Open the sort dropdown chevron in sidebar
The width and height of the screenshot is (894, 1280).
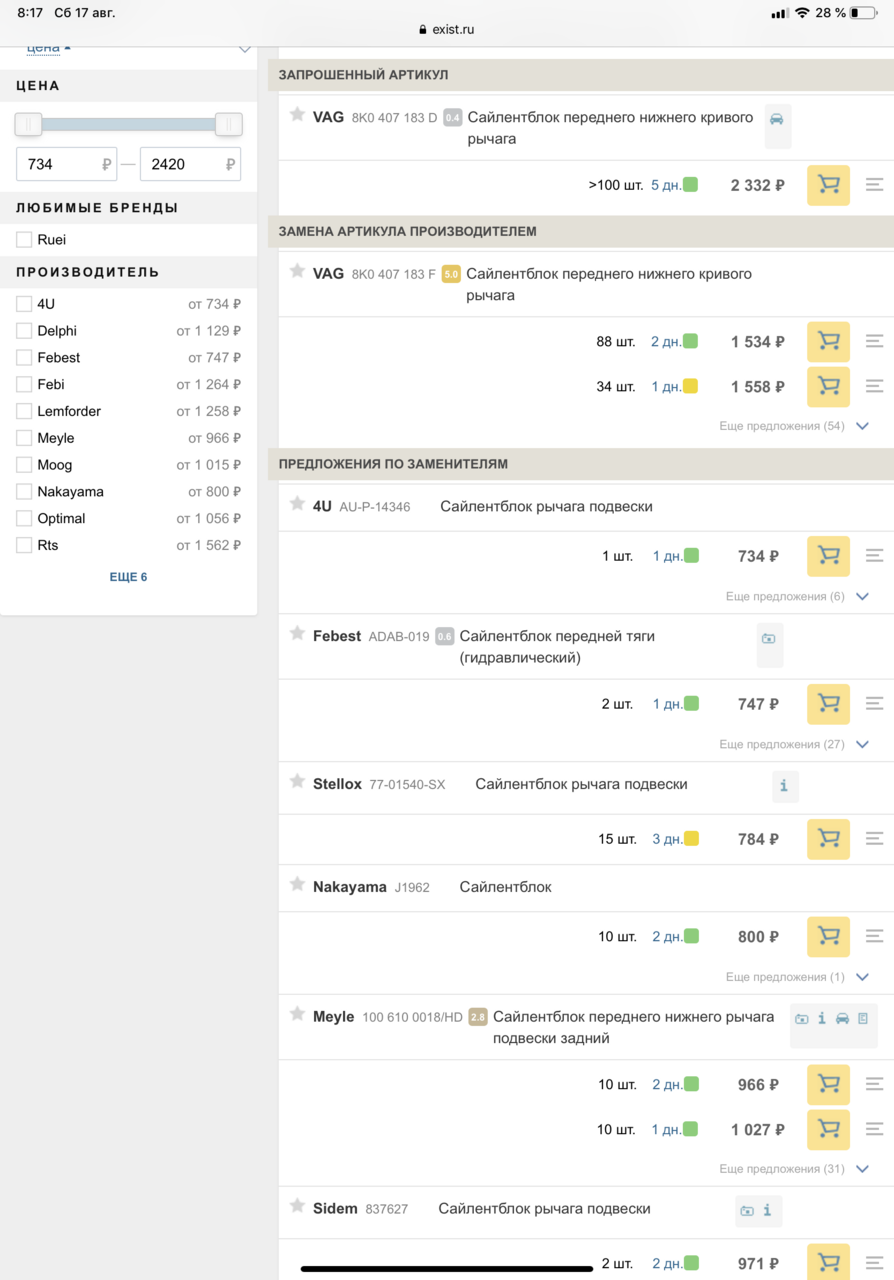click(x=244, y=49)
